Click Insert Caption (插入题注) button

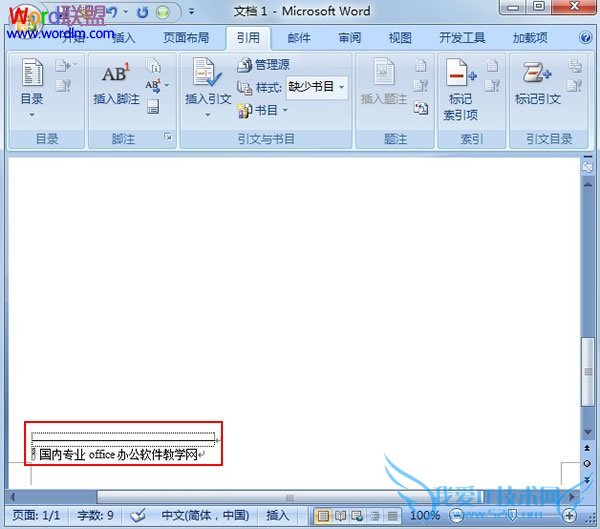(x=384, y=82)
